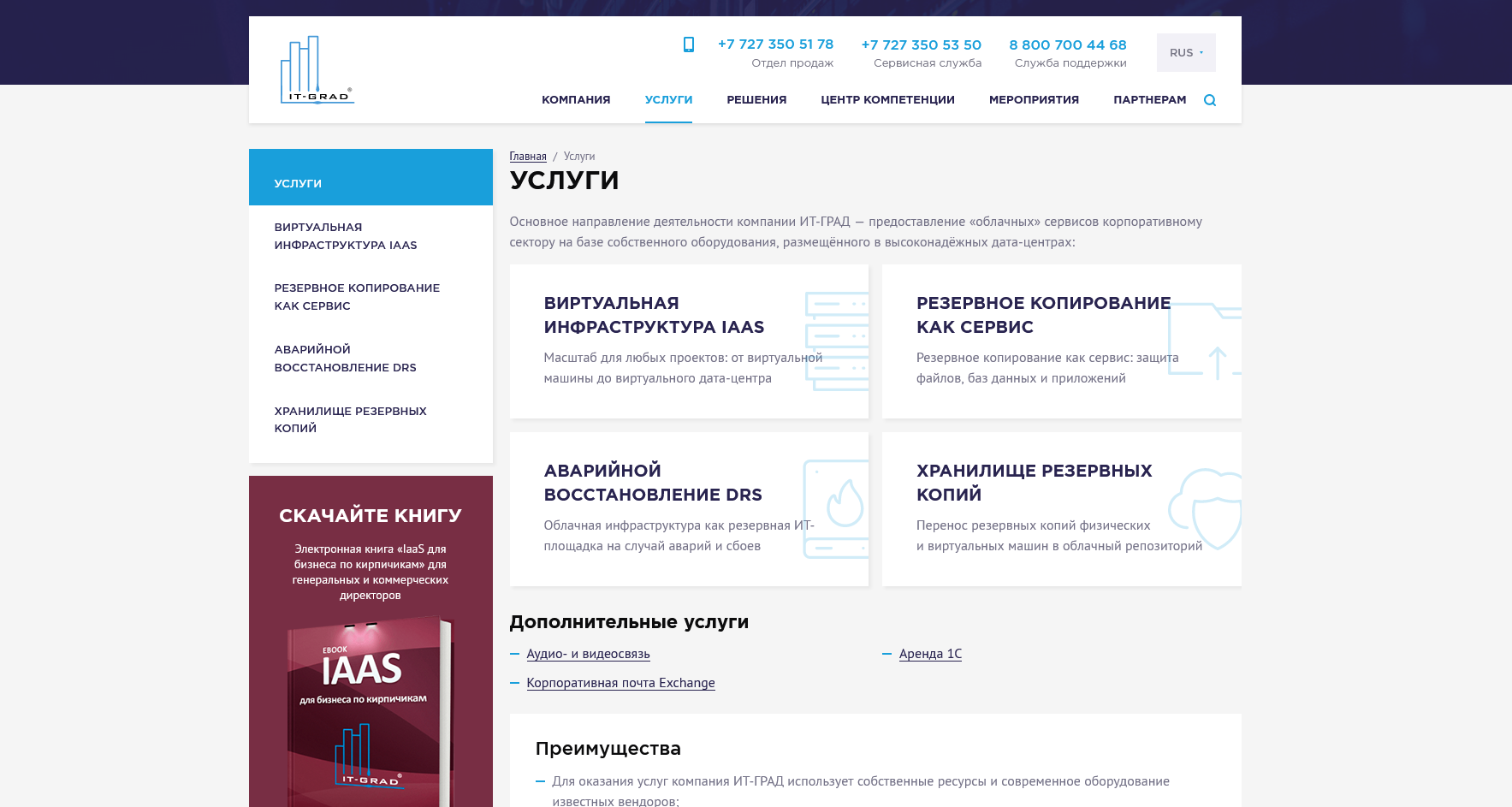This screenshot has width=1512, height=807.
Task: Click service number +7 727 350 53 50
Action: (921, 45)
